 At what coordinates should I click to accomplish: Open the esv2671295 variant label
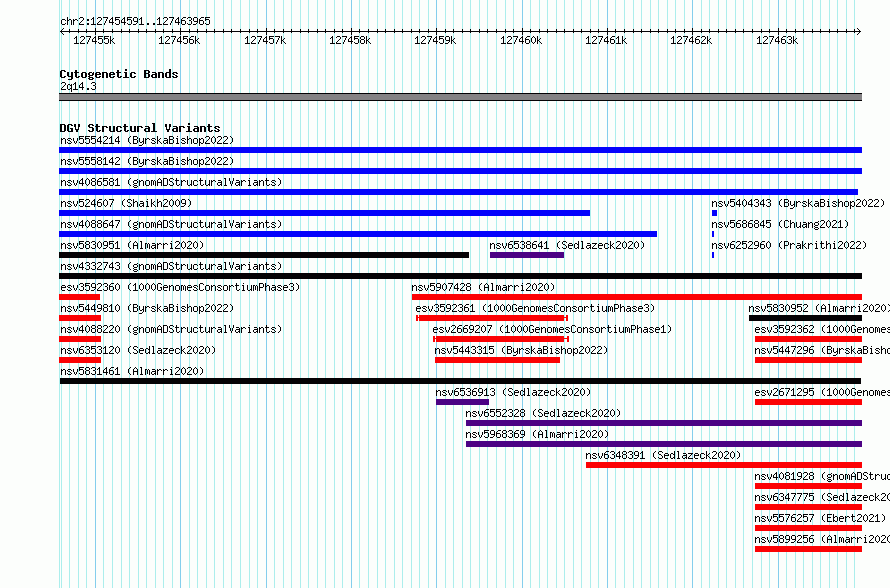pos(822,392)
